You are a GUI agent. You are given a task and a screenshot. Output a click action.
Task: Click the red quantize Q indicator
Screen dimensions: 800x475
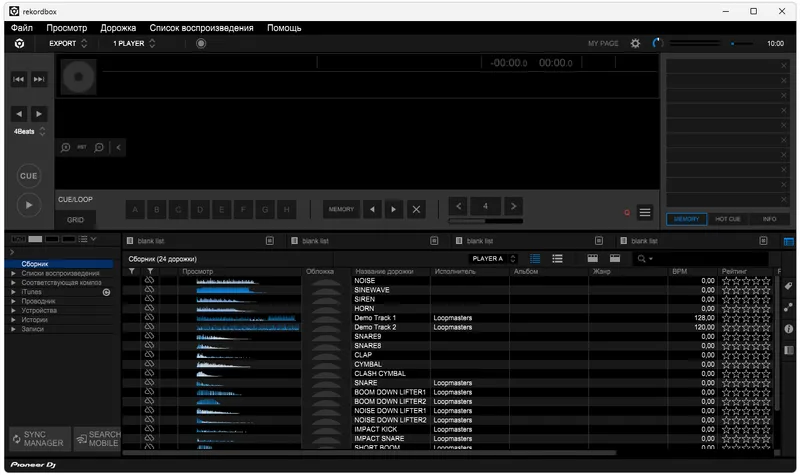click(x=627, y=213)
